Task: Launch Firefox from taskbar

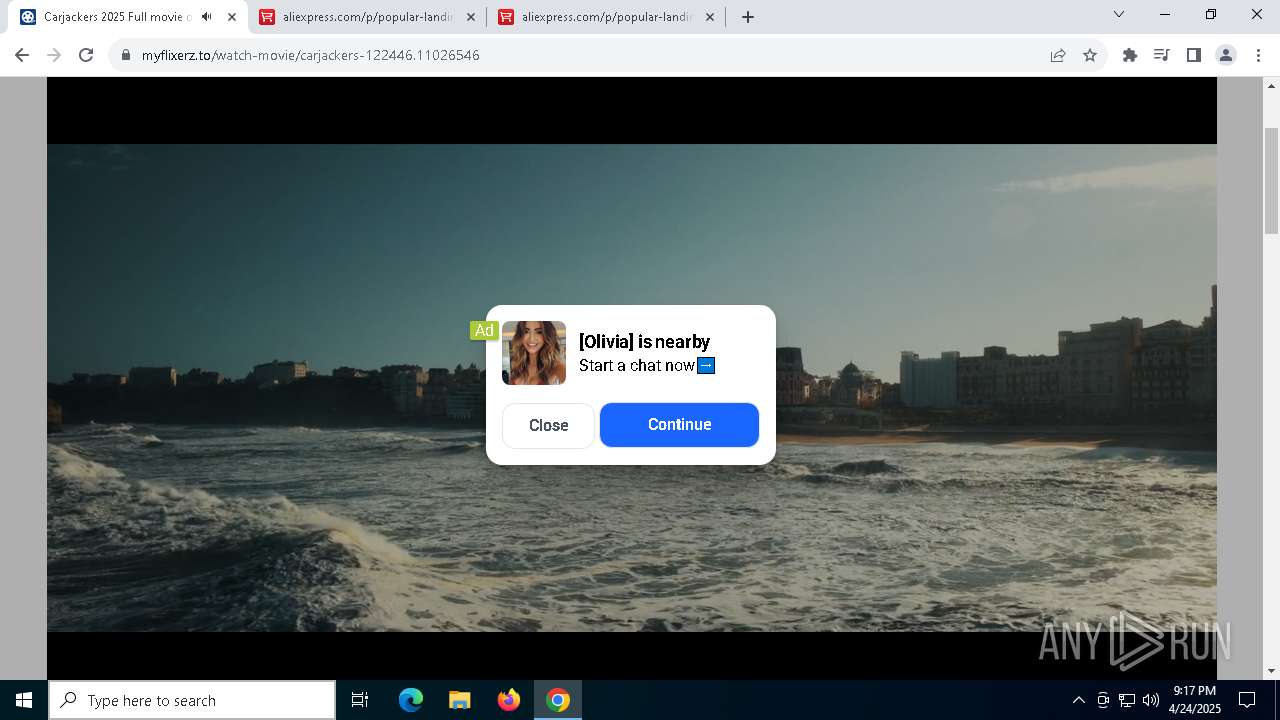Action: click(x=509, y=700)
